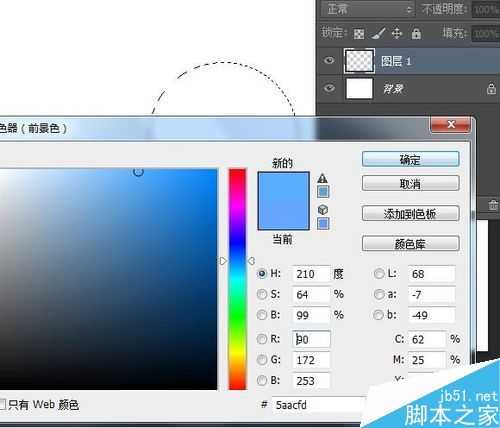
Task: Select the Background layer thumbnail
Action: [x=359, y=89]
